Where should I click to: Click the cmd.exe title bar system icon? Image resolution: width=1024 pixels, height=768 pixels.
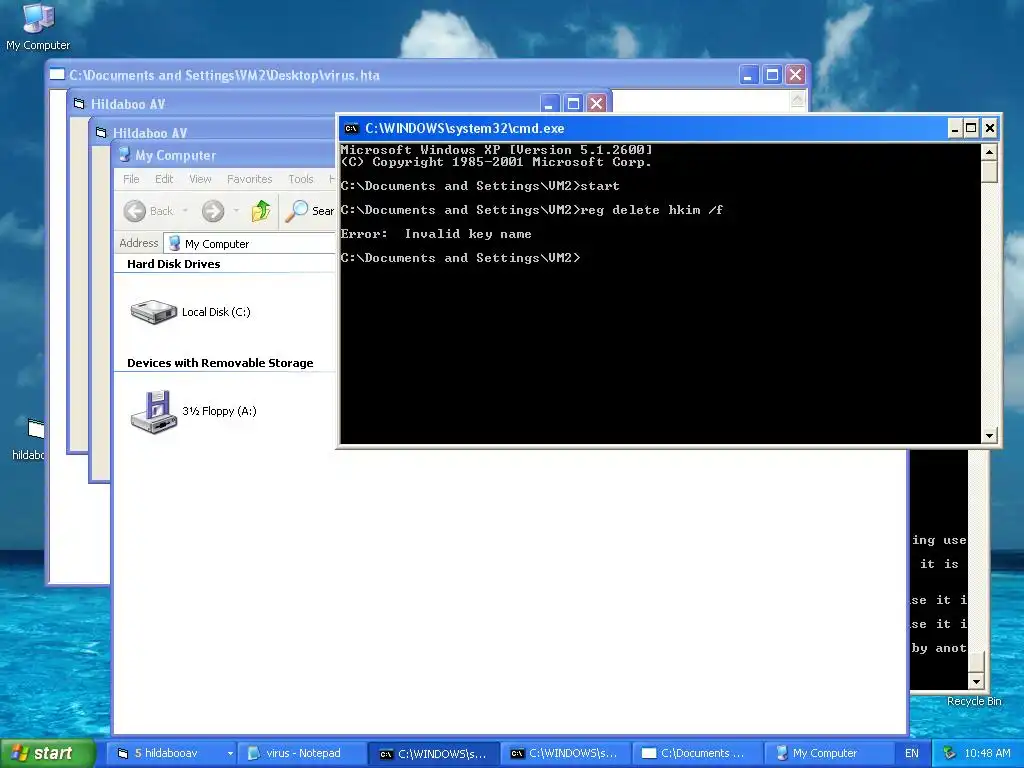(351, 129)
